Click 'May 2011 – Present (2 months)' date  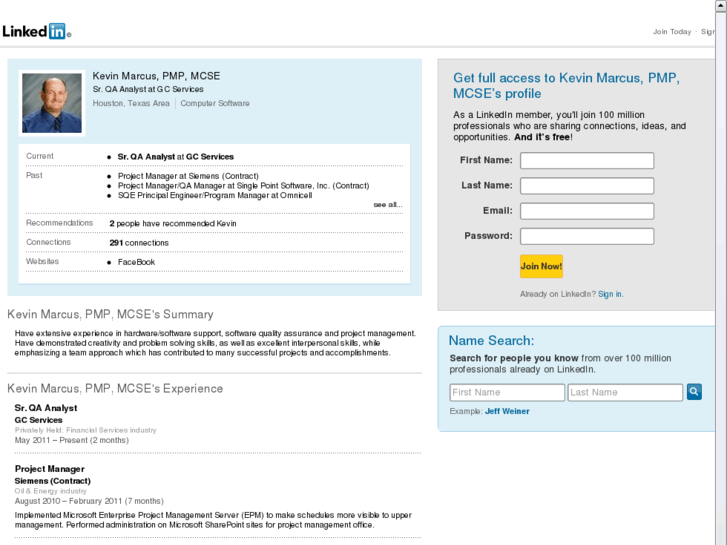tap(72, 440)
